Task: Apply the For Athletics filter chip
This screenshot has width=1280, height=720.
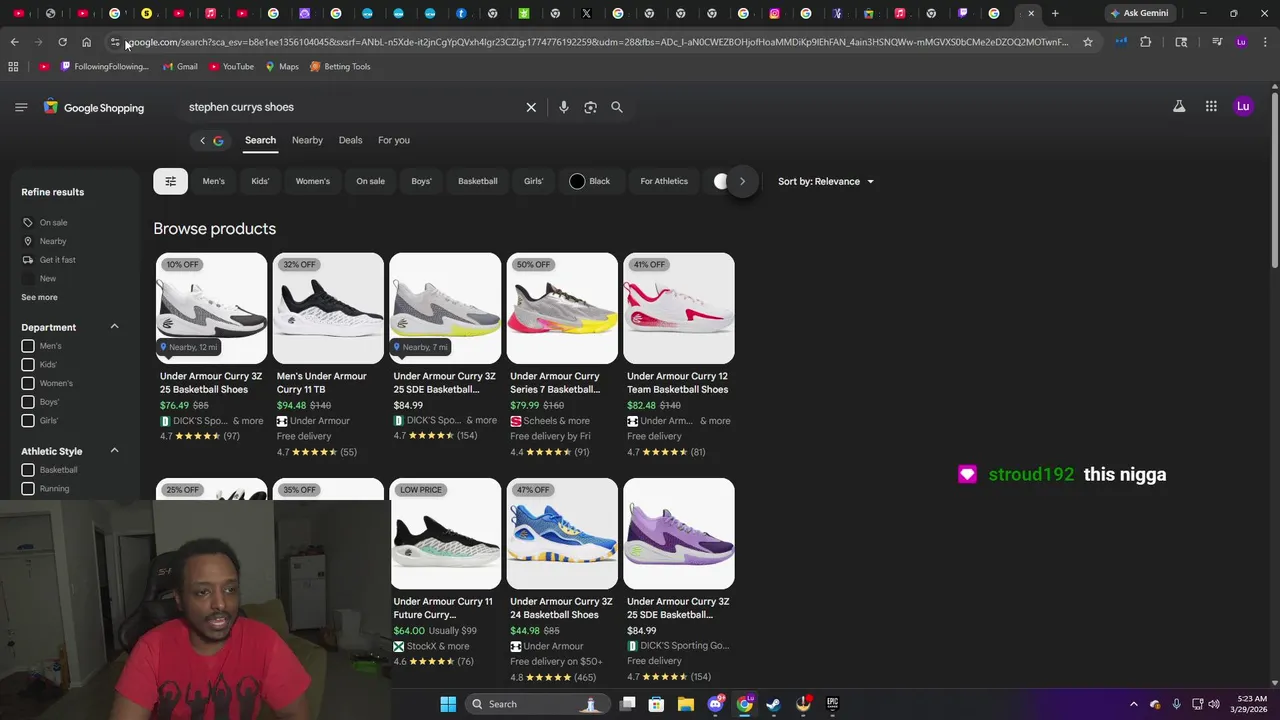Action: pyautogui.click(x=664, y=181)
